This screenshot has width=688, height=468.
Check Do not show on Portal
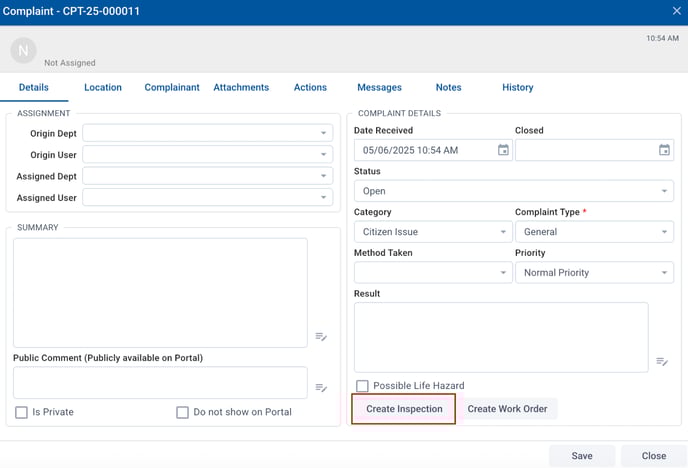tap(182, 412)
